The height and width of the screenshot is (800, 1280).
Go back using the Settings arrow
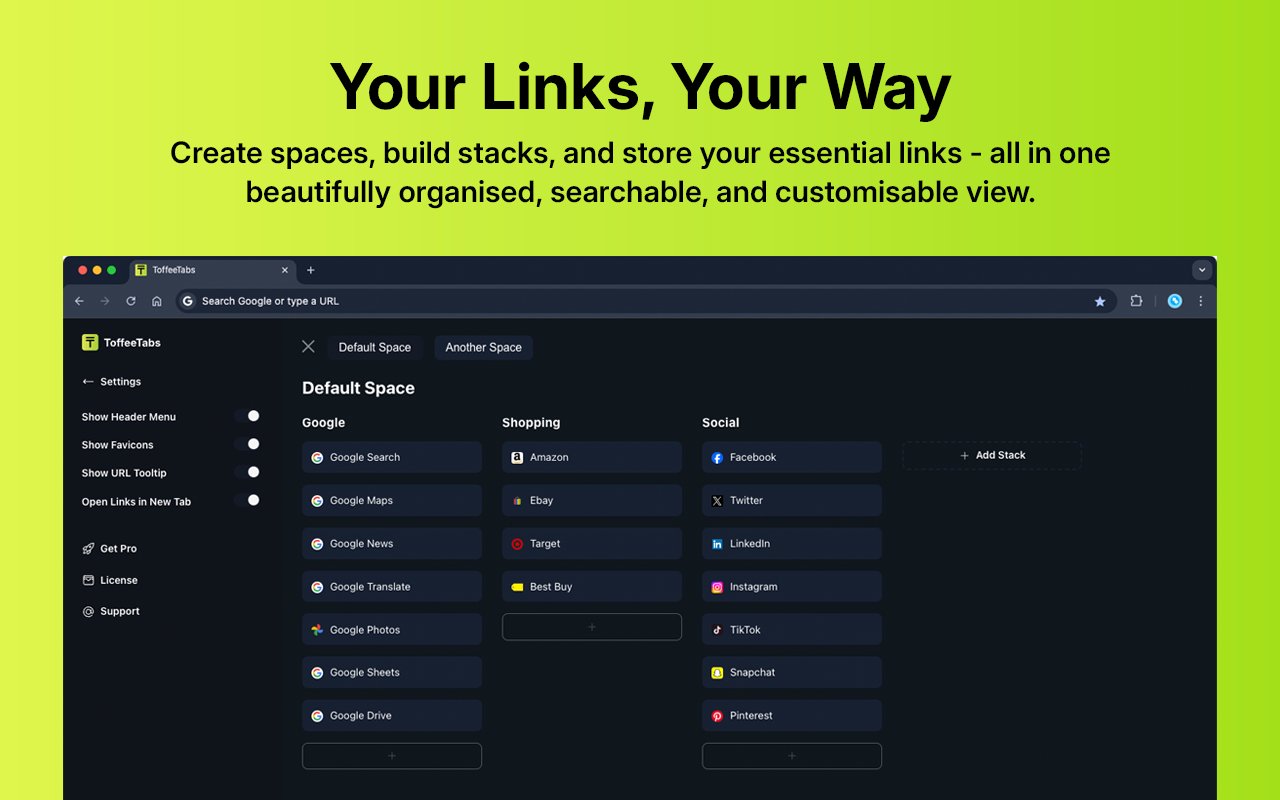88,382
